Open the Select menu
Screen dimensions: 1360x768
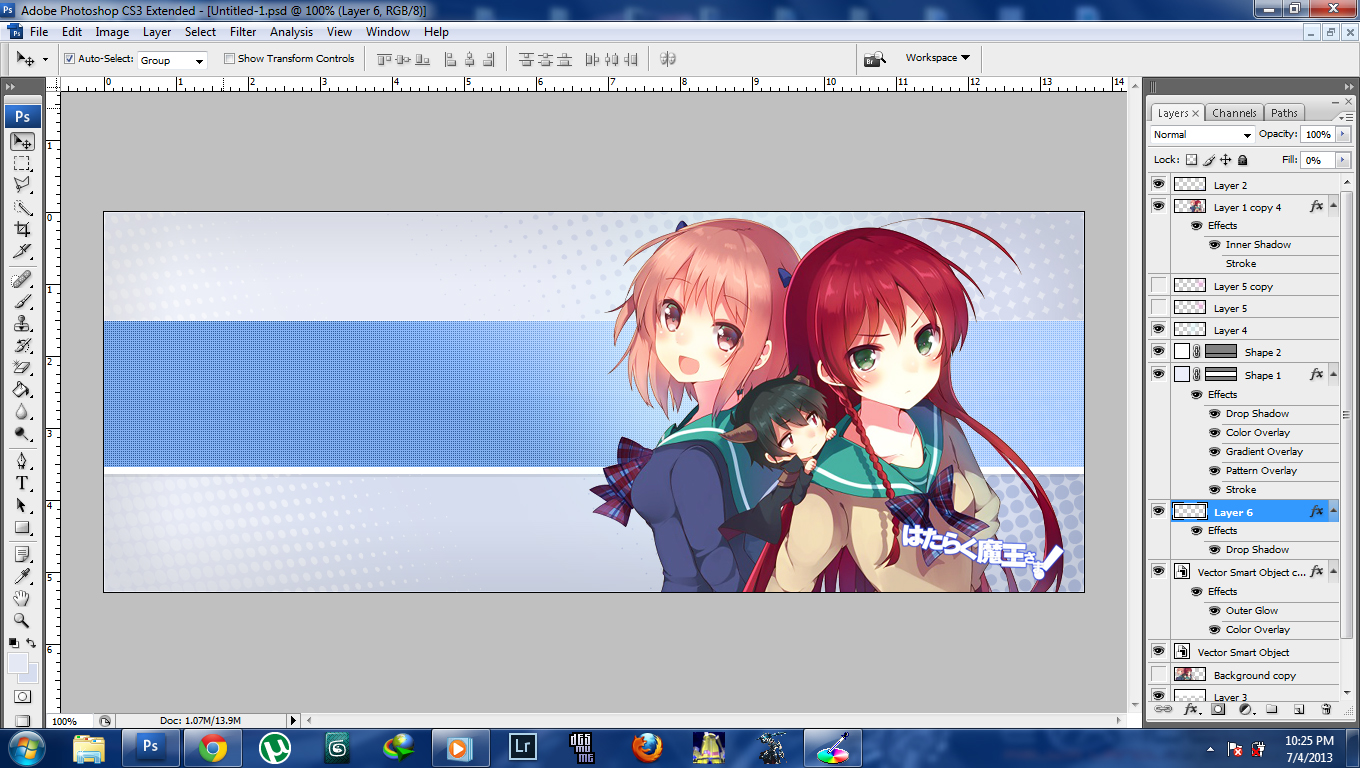pos(200,32)
